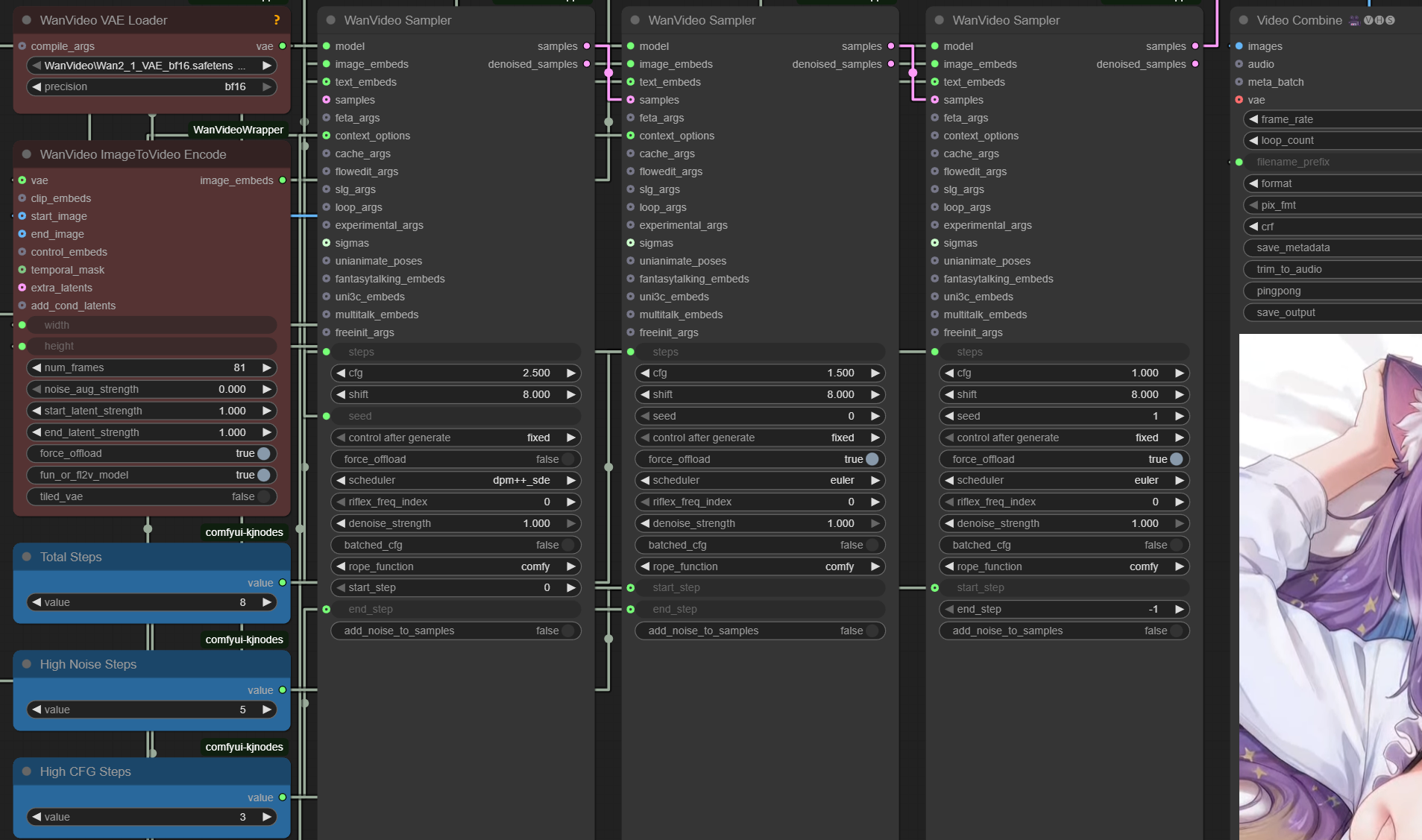Click the end_step -1 value field
The height and width of the screenshot is (840, 1422).
click(x=1065, y=609)
